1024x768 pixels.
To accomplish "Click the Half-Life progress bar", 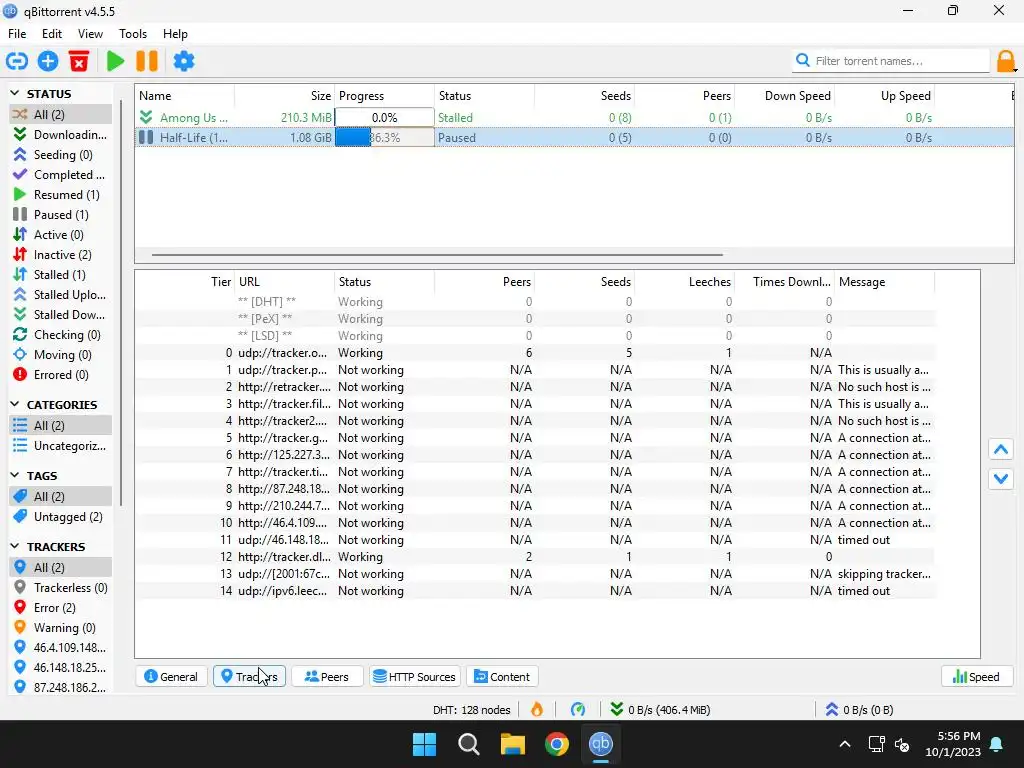I will [385, 138].
